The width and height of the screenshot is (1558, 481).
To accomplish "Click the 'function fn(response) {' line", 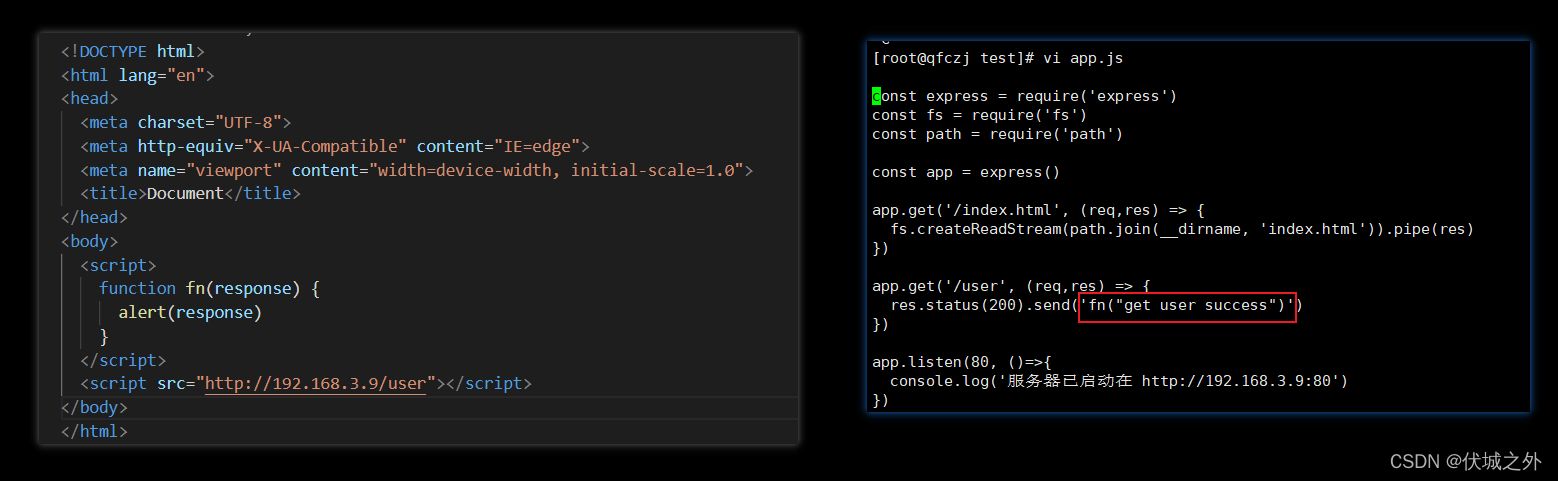I will click(x=209, y=288).
